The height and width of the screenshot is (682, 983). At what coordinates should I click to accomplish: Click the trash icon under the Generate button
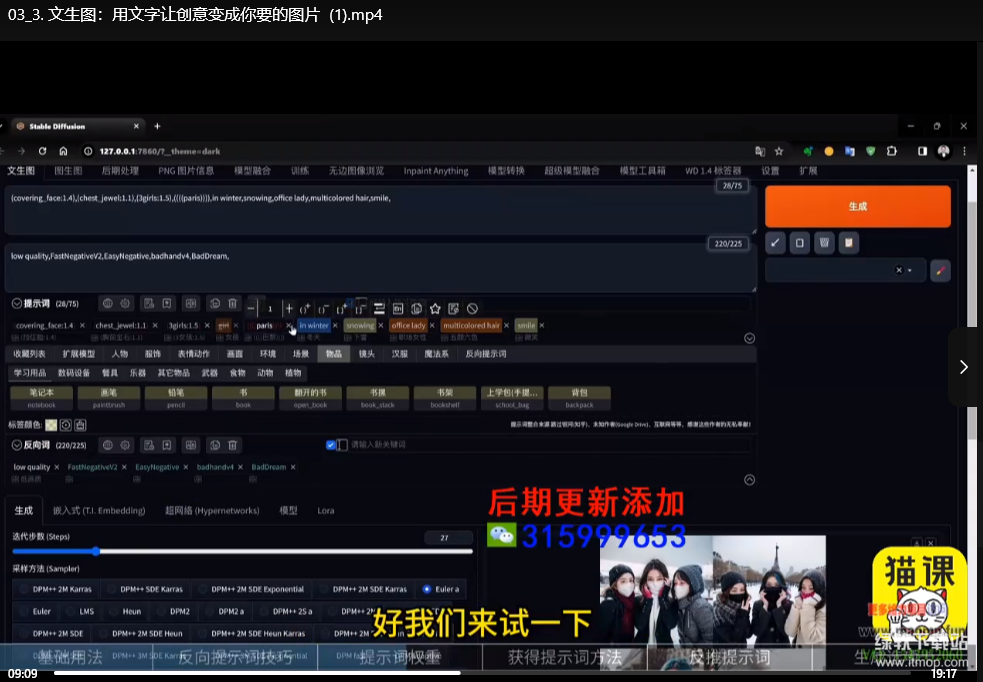(x=823, y=243)
